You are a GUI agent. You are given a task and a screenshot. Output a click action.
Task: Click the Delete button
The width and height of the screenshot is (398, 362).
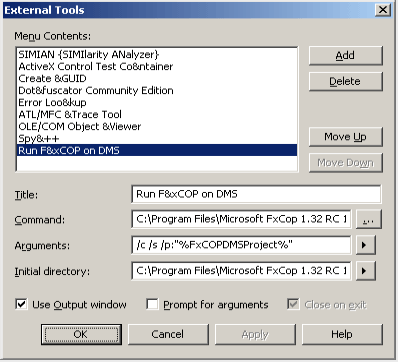pyautogui.click(x=345, y=81)
